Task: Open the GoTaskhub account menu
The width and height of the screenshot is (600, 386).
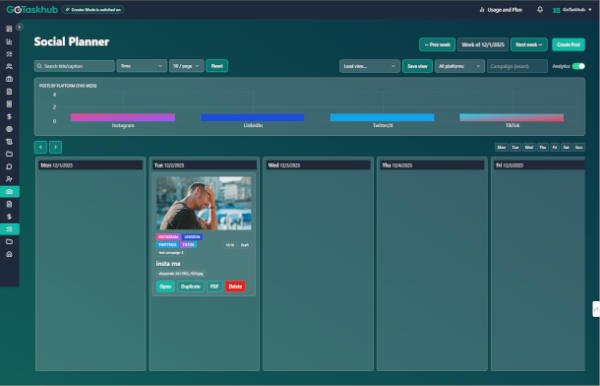Action: click(x=572, y=10)
